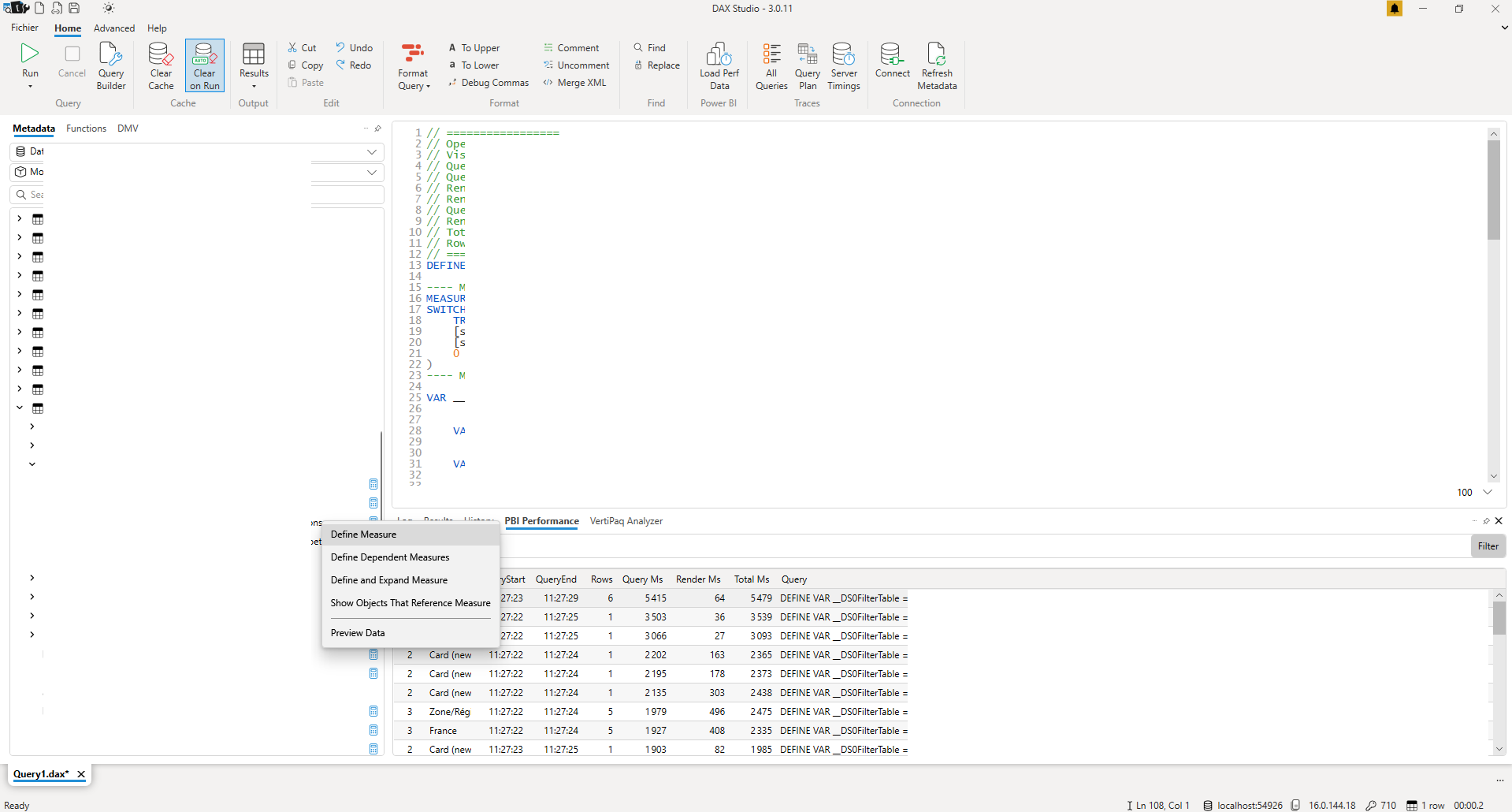Open the Fichier menu
This screenshot has height=812, width=1512.
pyautogui.click(x=24, y=28)
